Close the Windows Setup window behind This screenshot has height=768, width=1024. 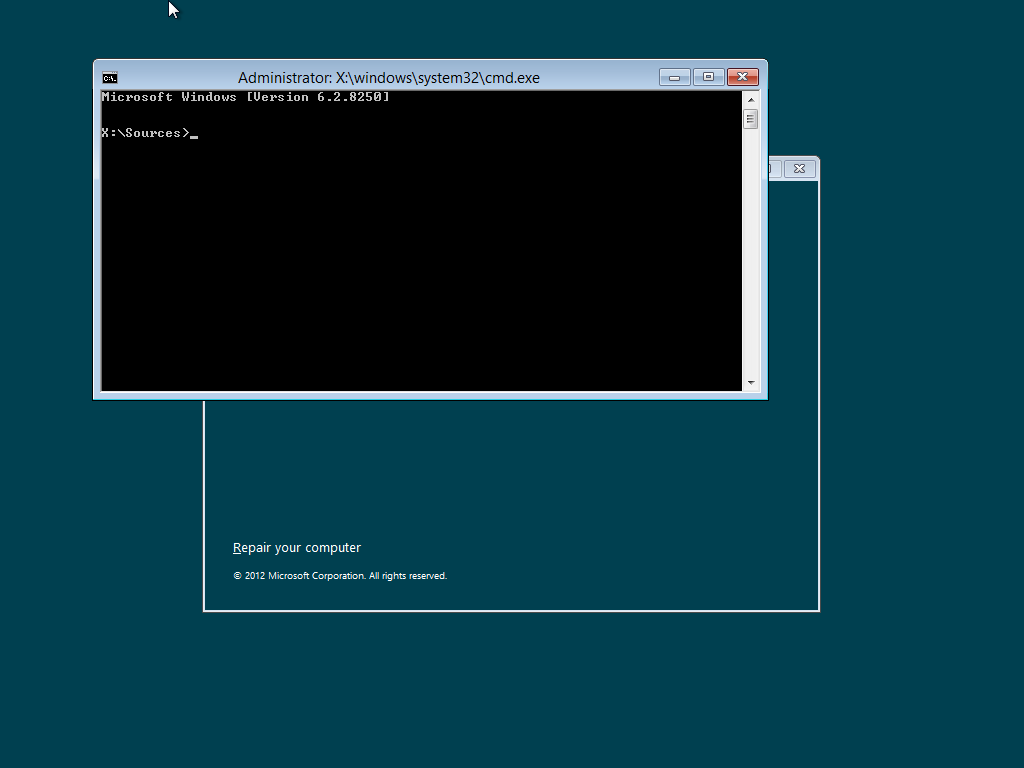tap(799, 169)
